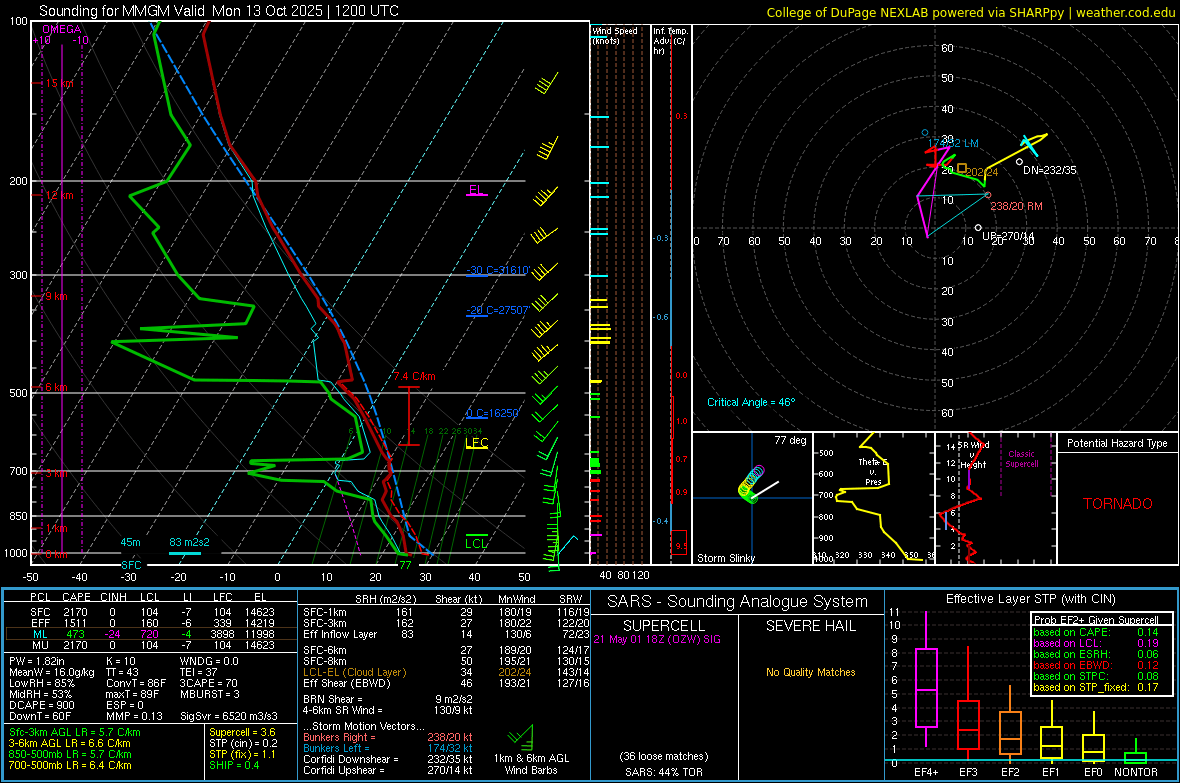Click the Corfidi Downshear line
The width and height of the screenshot is (1180, 783).
pyautogui.click(x=388, y=759)
